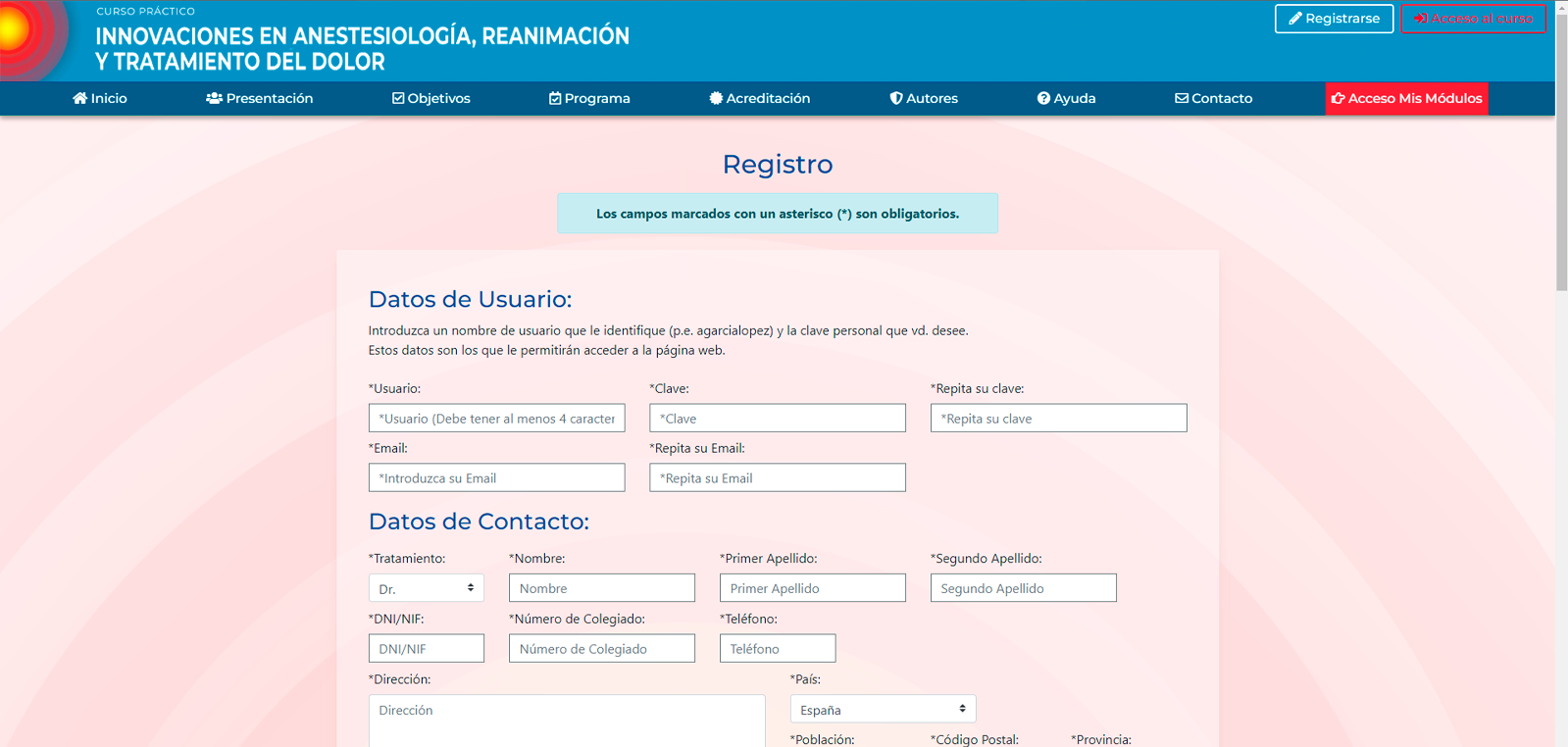The image size is (1568, 747).
Task: Click the calendar icon beside Programa
Action: (x=555, y=98)
